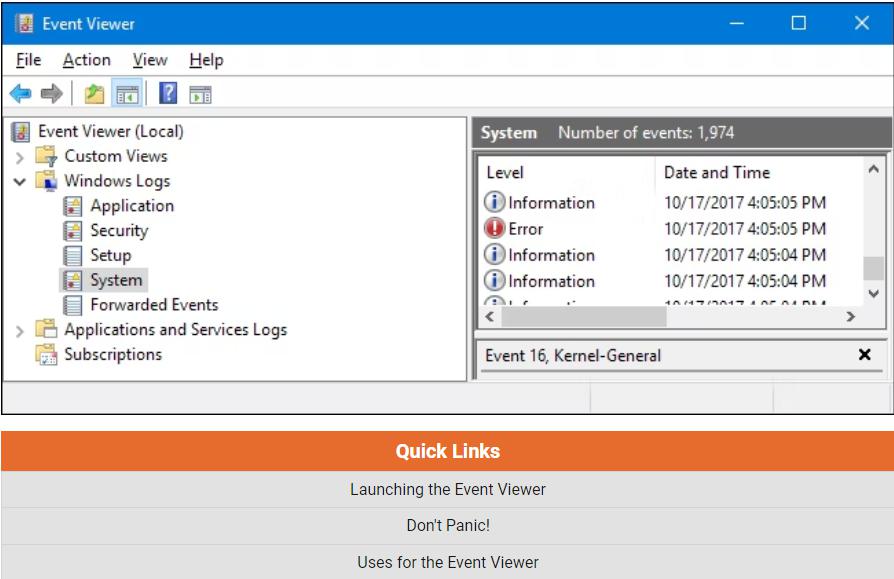
Task: Select the Event Viewer (Local) tree root
Action: [111, 132]
